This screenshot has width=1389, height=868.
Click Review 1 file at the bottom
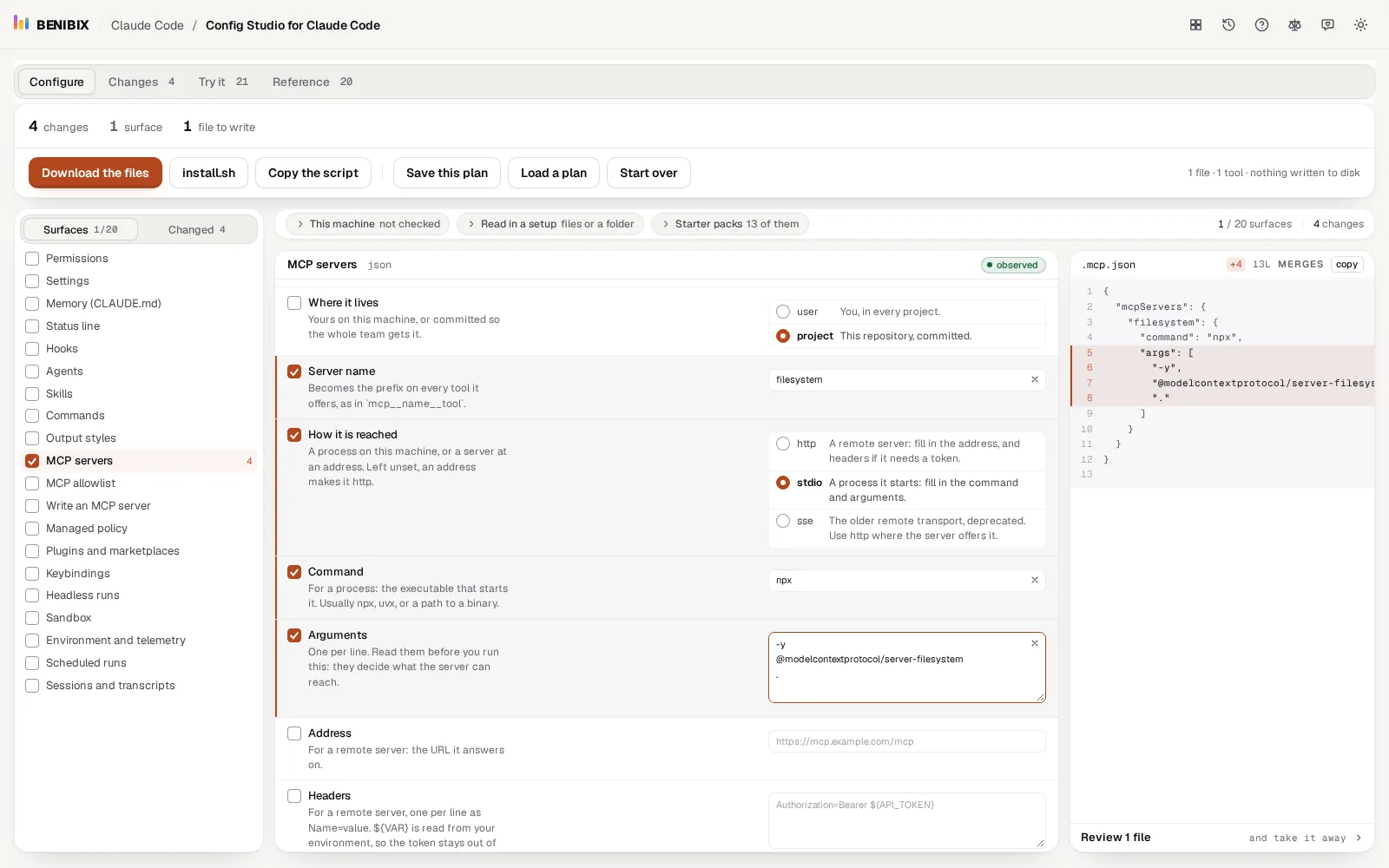coord(1116,838)
